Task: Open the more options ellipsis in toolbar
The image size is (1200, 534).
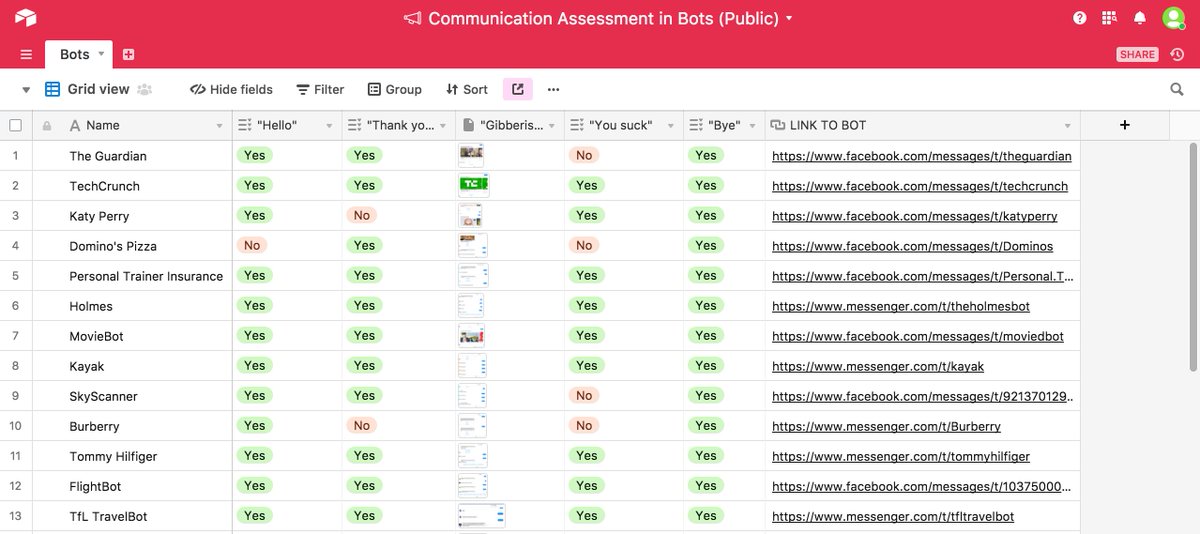Action: (x=553, y=89)
